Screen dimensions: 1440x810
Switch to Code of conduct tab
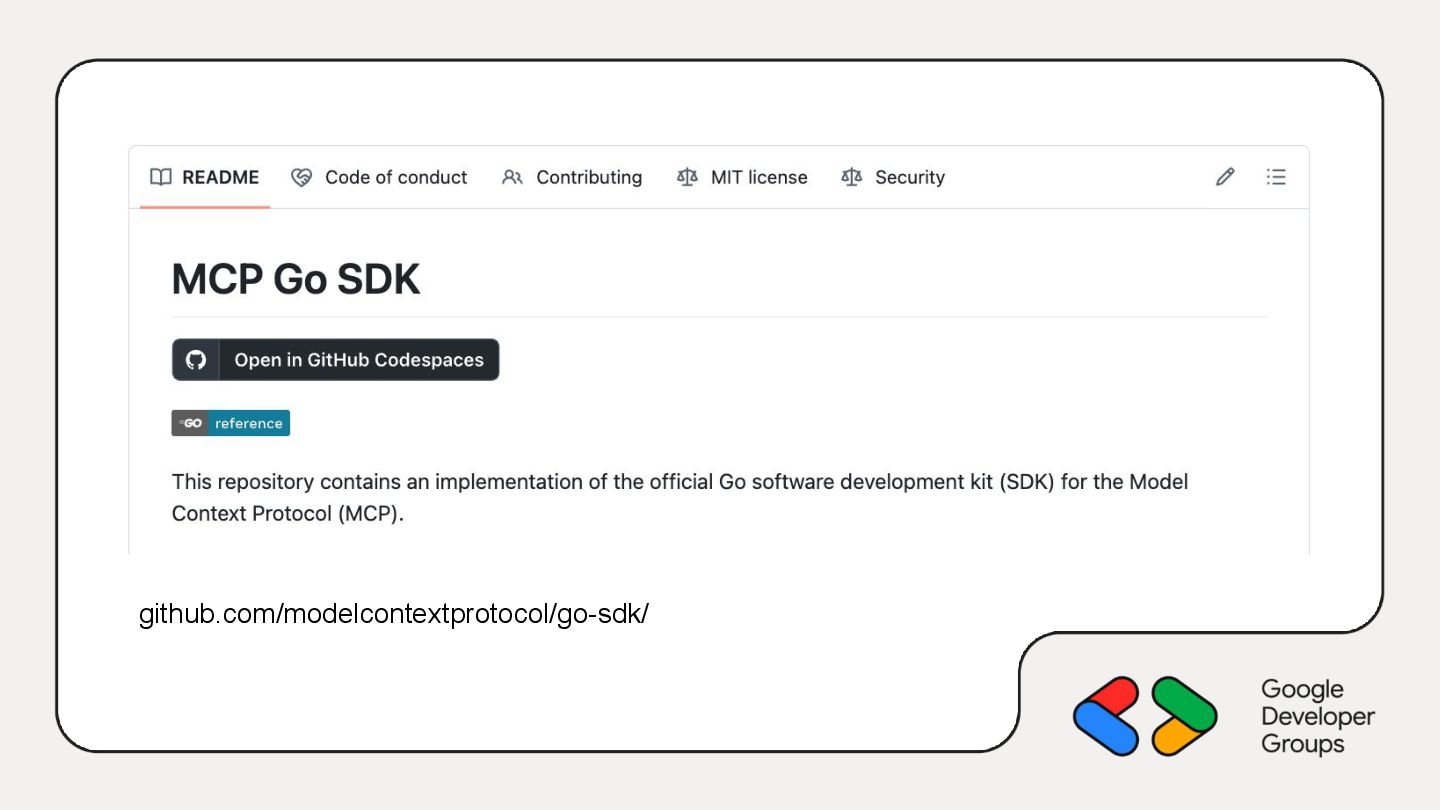(379, 177)
